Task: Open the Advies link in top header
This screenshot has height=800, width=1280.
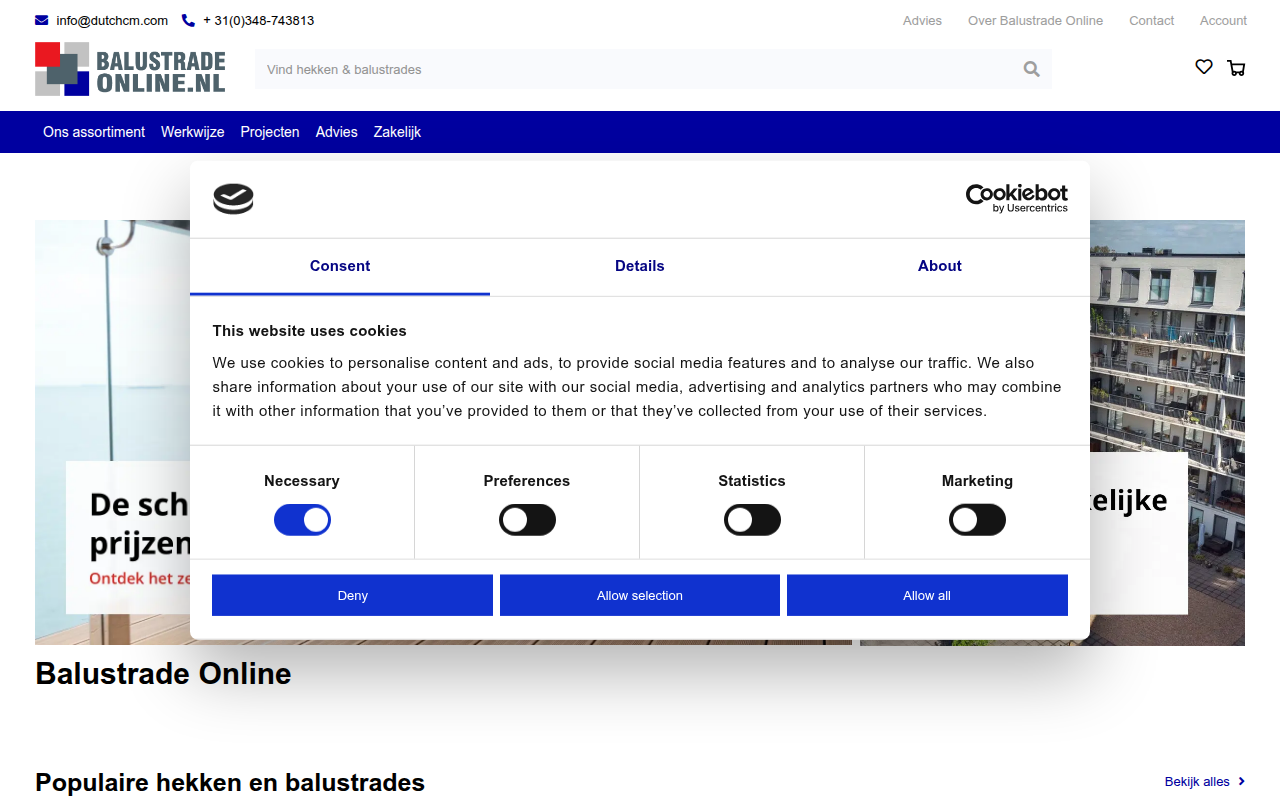Action: pyautogui.click(x=922, y=20)
